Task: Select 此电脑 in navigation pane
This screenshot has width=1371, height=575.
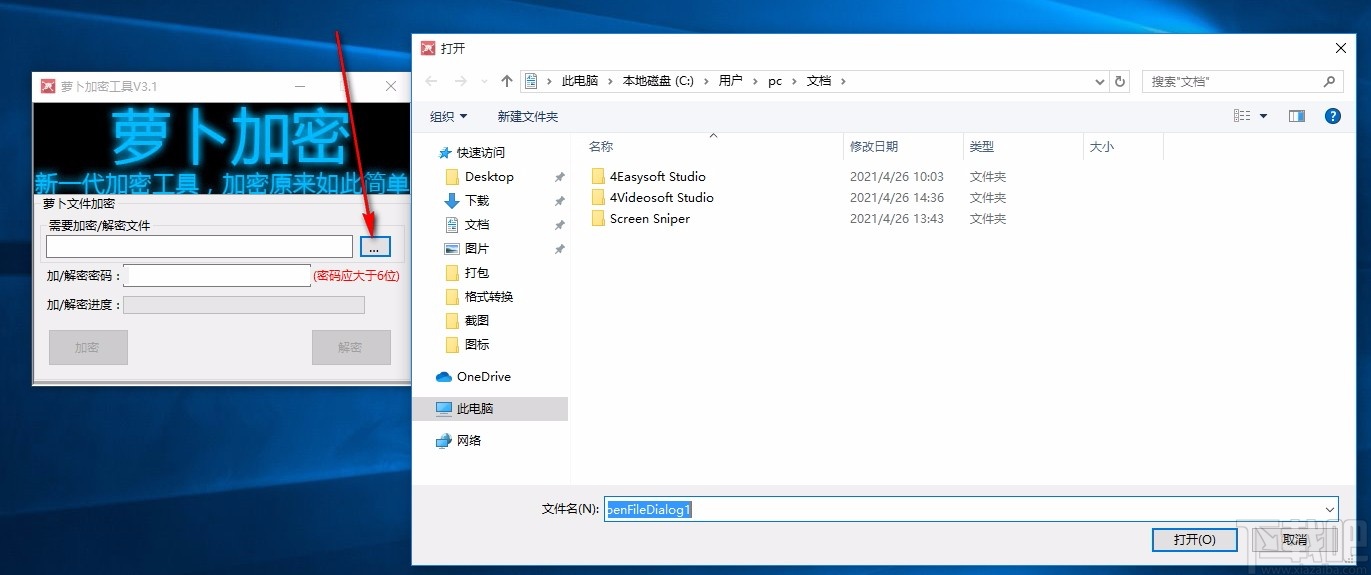Action: (x=490, y=408)
